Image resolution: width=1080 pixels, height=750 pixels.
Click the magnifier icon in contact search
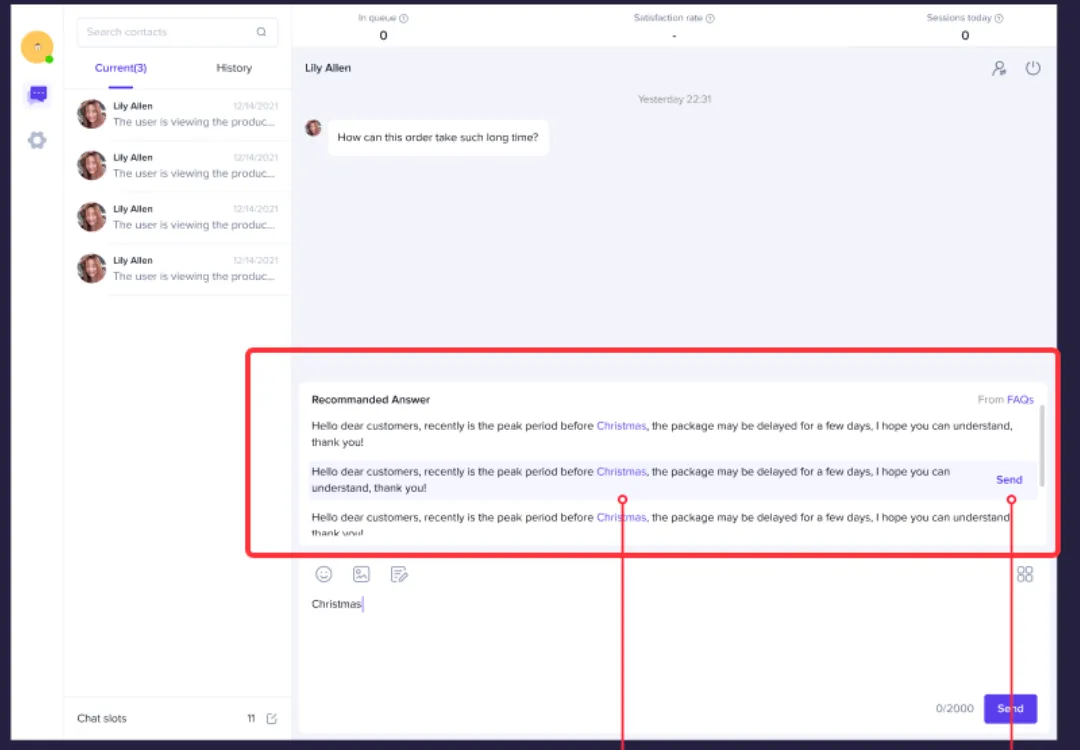point(261,32)
